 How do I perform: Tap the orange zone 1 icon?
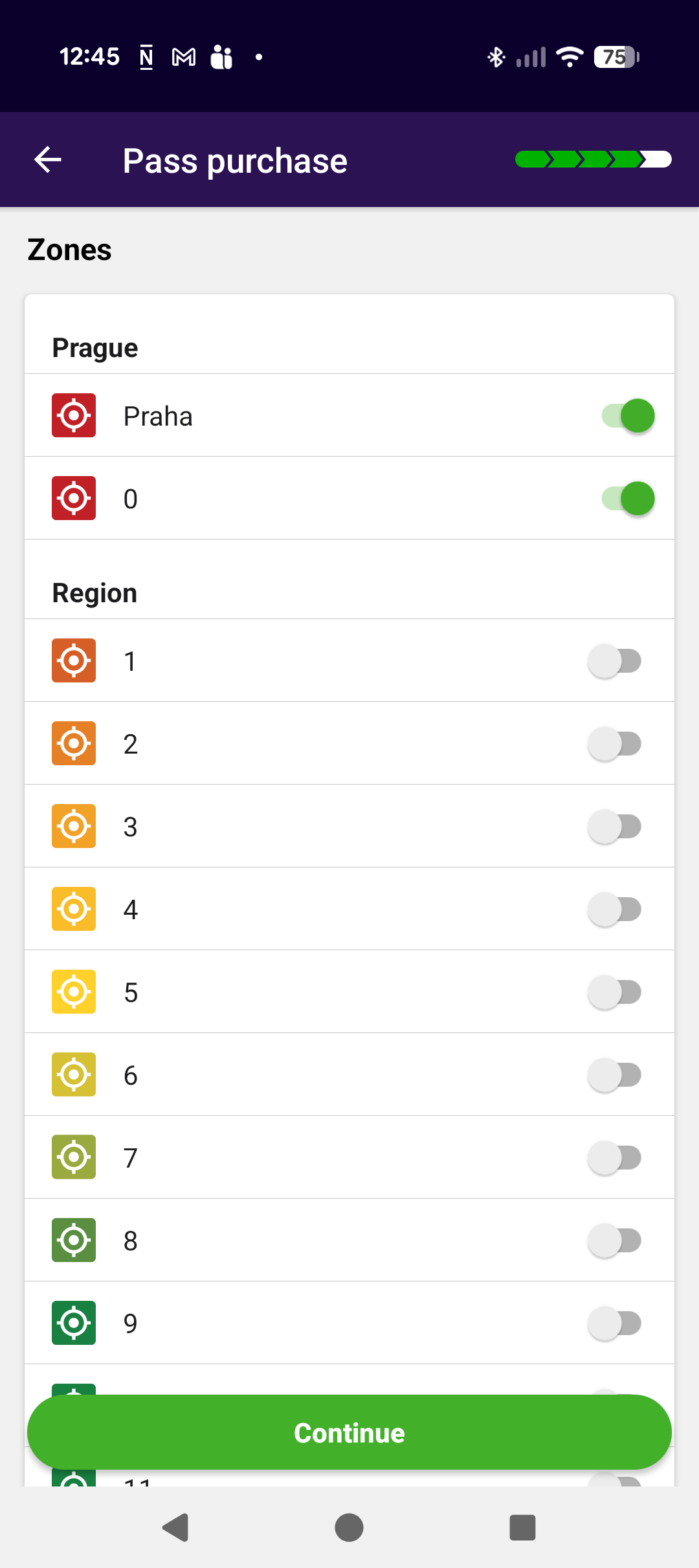pos(74,660)
